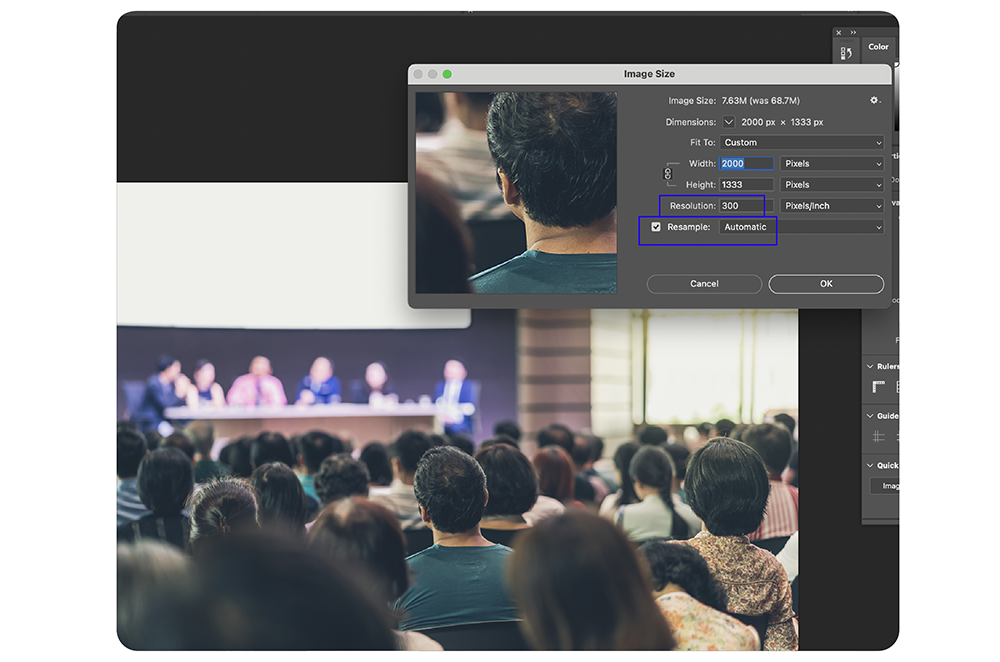Viewport: 1000px width, 662px height.
Task: Open the Image Size gear settings menu
Action: pos(875,101)
